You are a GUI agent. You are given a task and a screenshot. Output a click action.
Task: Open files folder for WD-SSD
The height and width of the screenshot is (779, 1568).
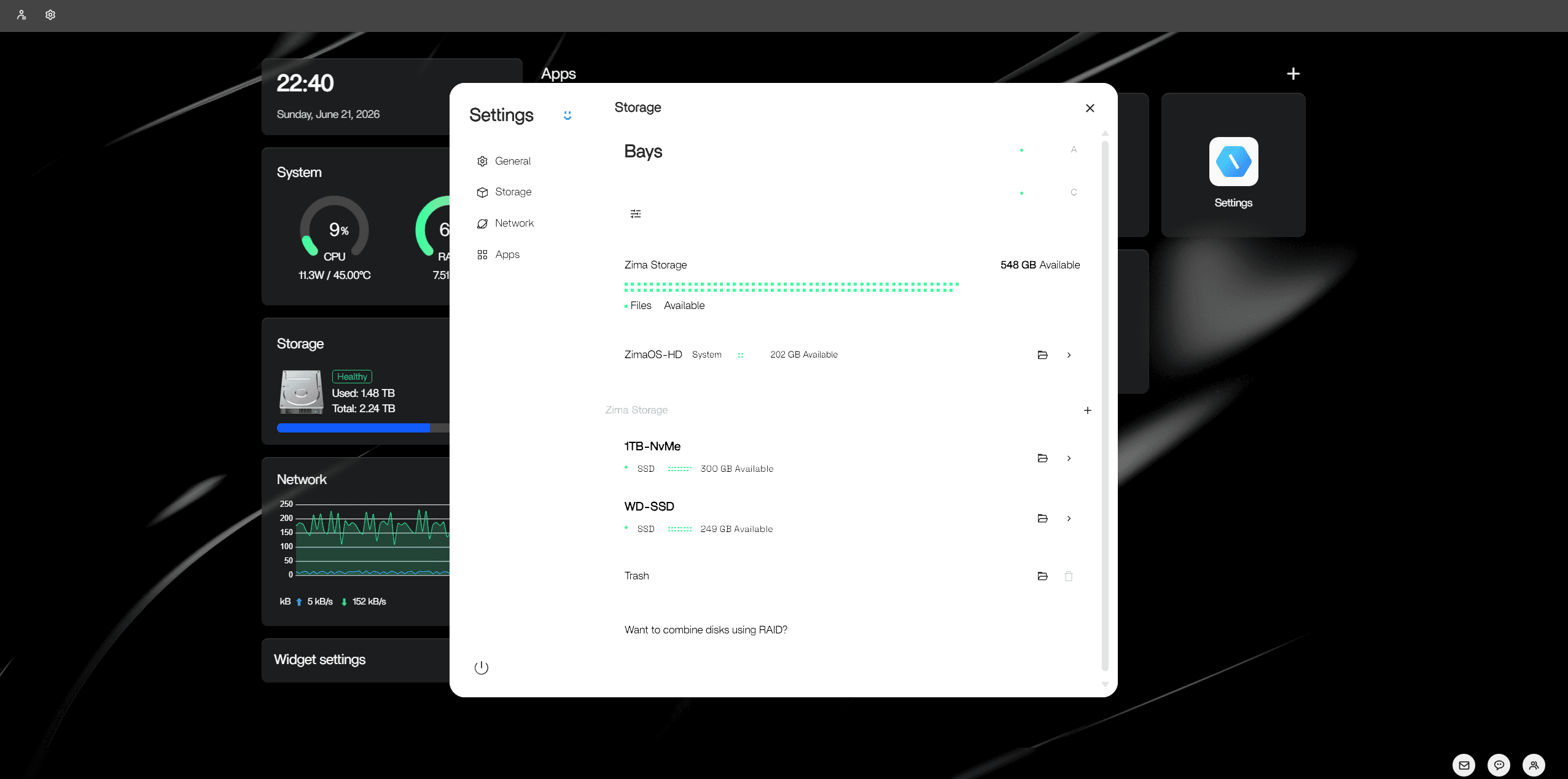point(1042,518)
